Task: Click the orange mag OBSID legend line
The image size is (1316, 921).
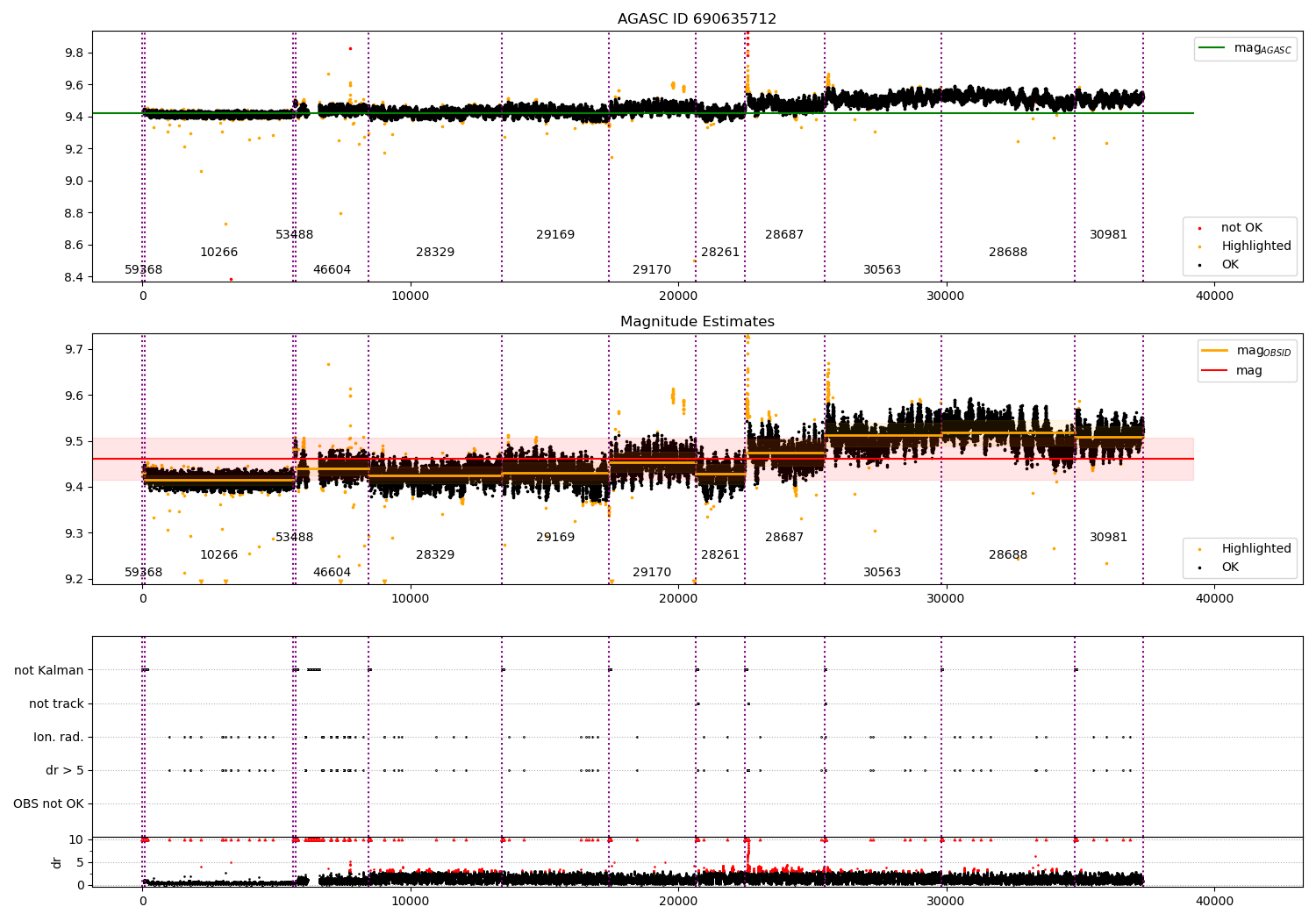Action: pyautogui.click(x=1214, y=351)
